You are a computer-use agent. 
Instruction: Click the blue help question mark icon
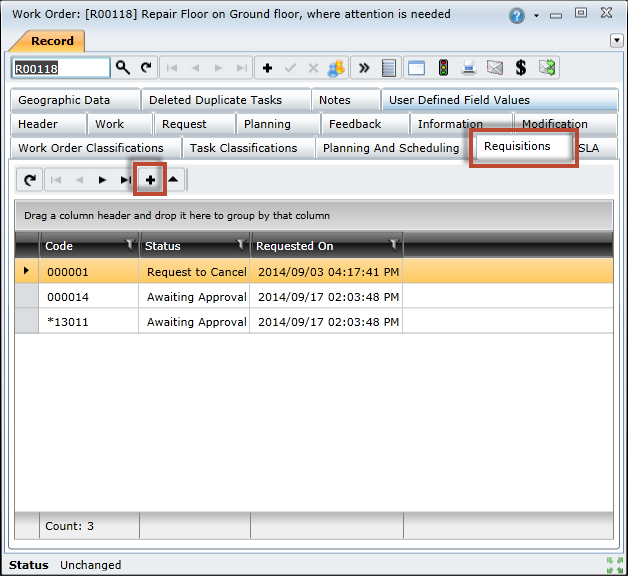(x=517, y=16)
